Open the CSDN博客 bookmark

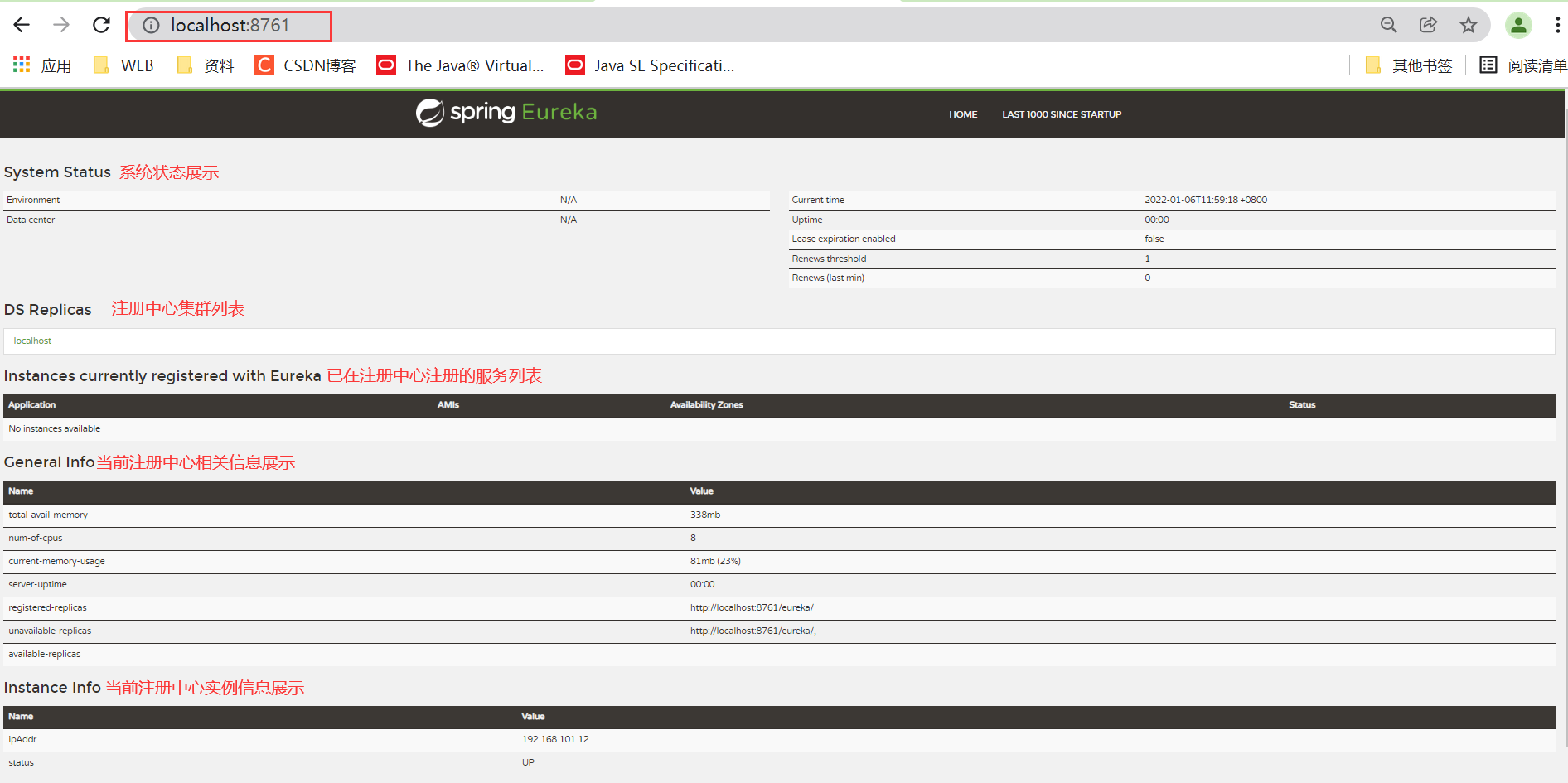pyautogui.click(x=306, y=65)
